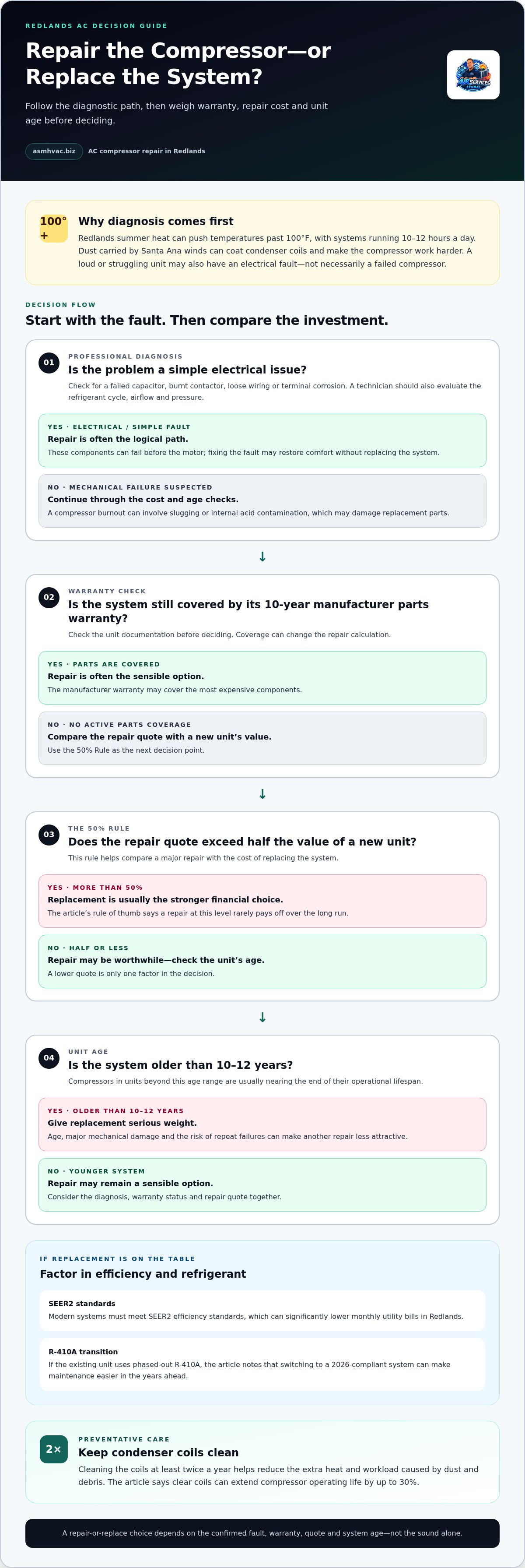Click the 100°+ temperature badge
The height and width of the screenshot is (1568, 525).
pyautogui.click(x=53, y=228)
